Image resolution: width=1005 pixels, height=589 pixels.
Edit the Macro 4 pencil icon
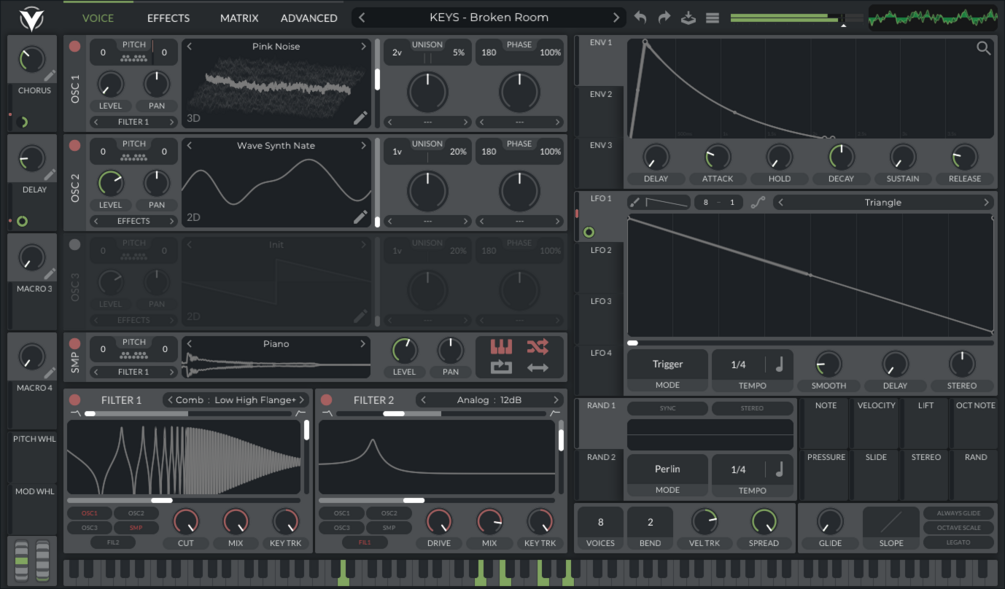(x=49, y=373)
